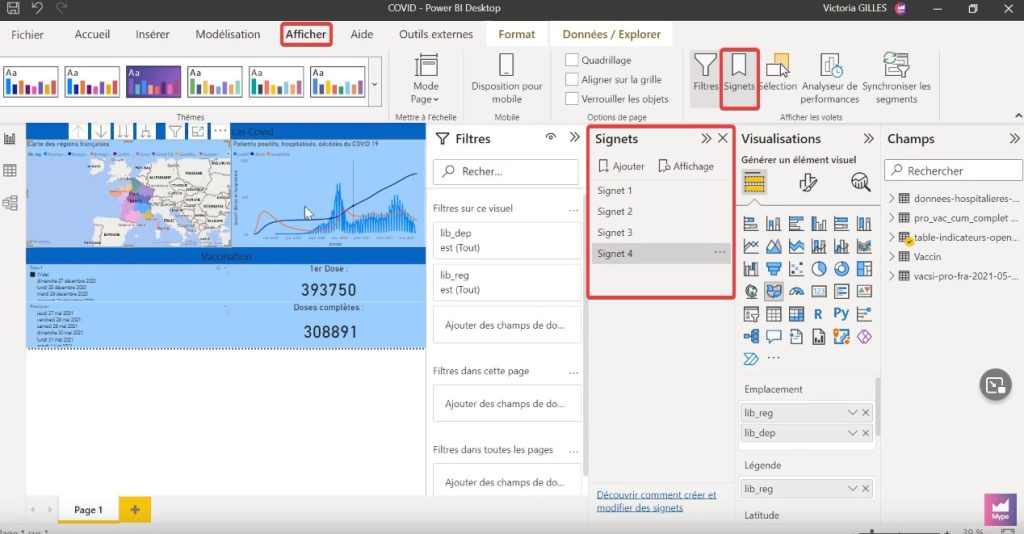Open the Analytics magnifier tab in Visualisations
Screen dimensions: 1024x534
(x=860, y=183)
